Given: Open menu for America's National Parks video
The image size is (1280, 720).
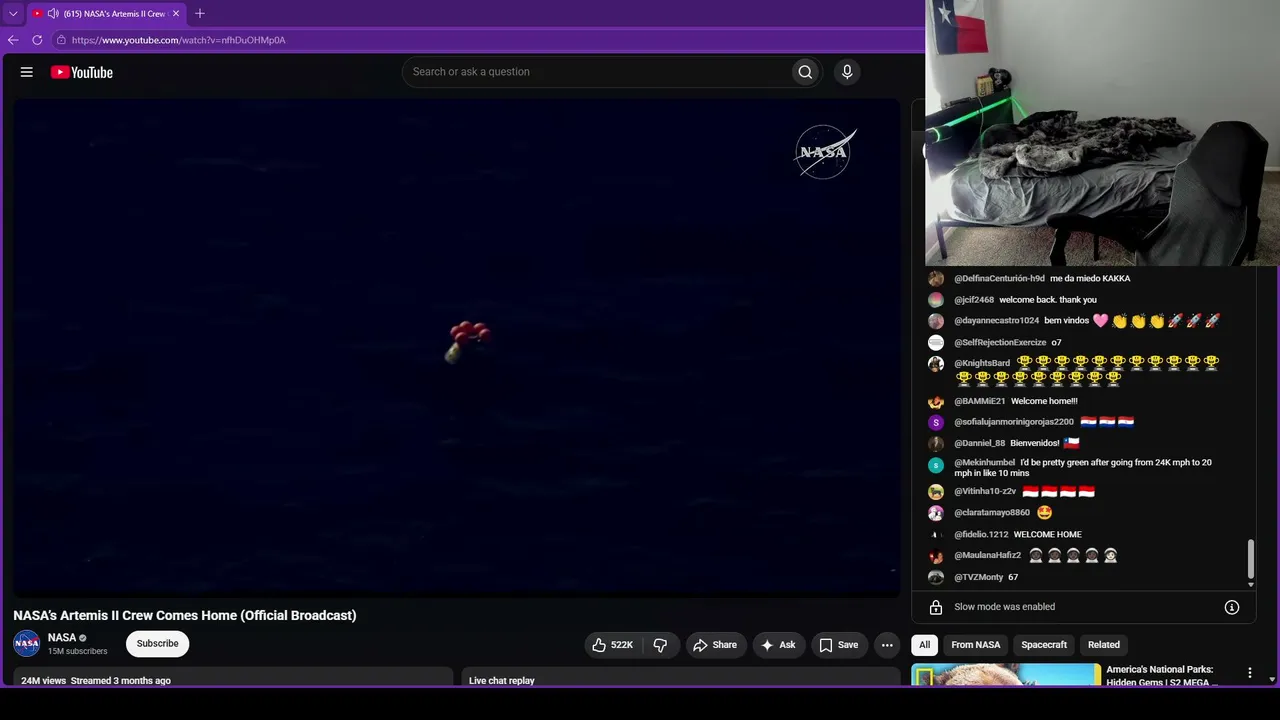Looking at the screenshot, I should (x=1249, y=673).
